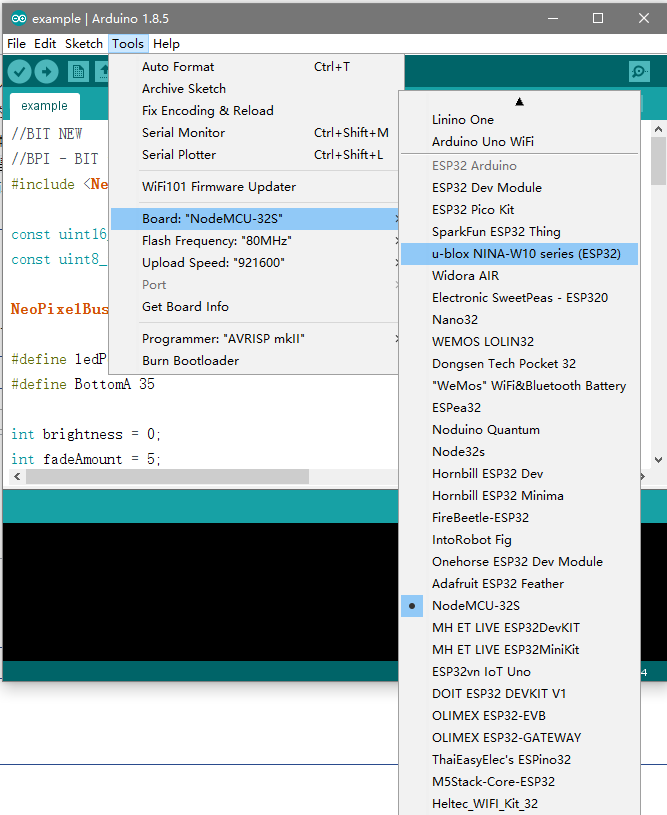The width and height of the screenshot is (667, 815).
Task: Pick the Arduino Uno WiFi board
Action: coord(482,142)
